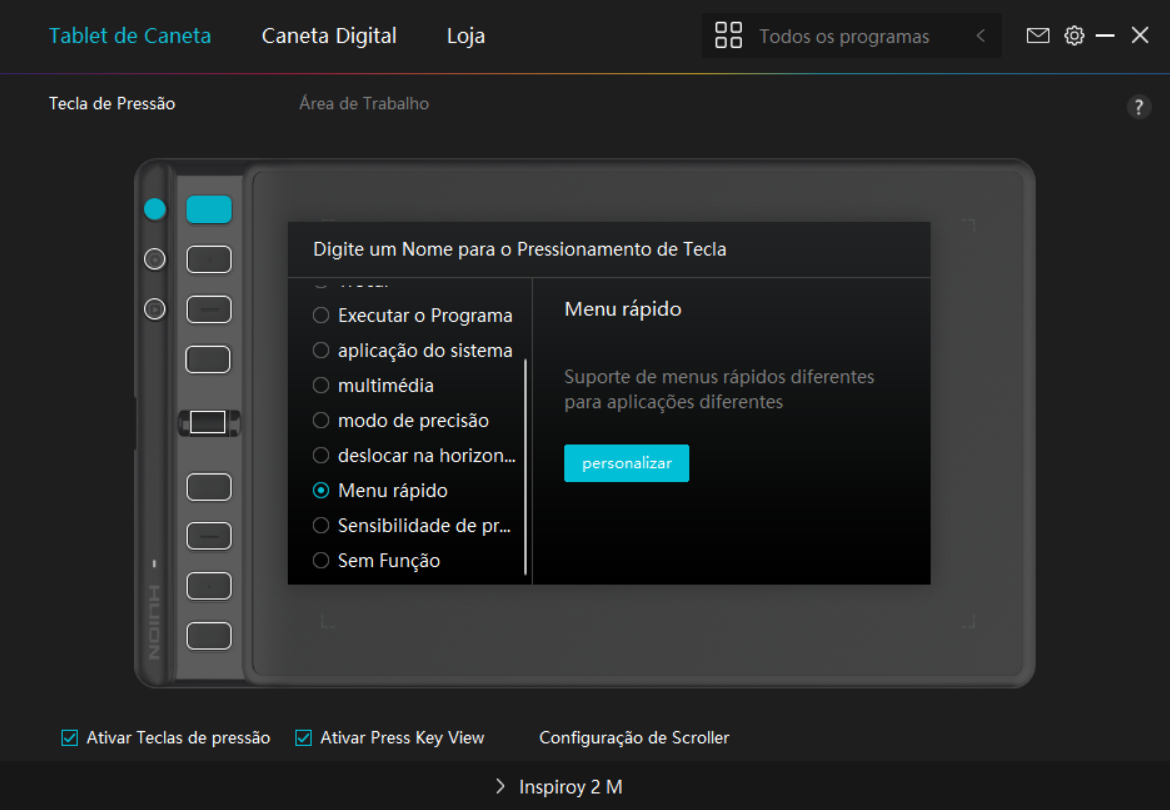Switch to the Caneta Digital tab
Image resolution: width=1170 pixels, height=810 pixels.
(329, 36)
